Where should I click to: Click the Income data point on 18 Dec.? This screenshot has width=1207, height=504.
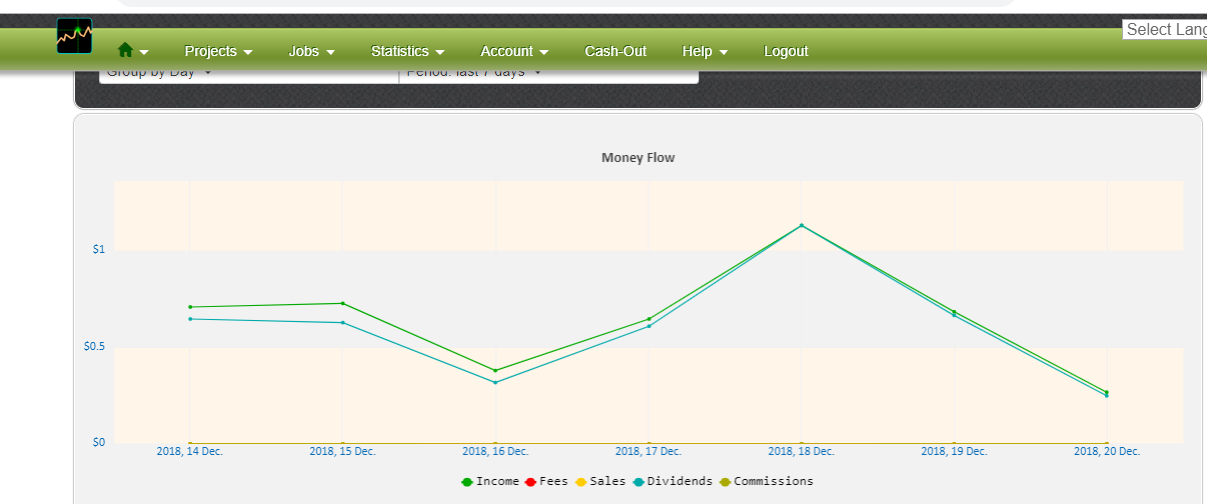click(x=801, y=225)
